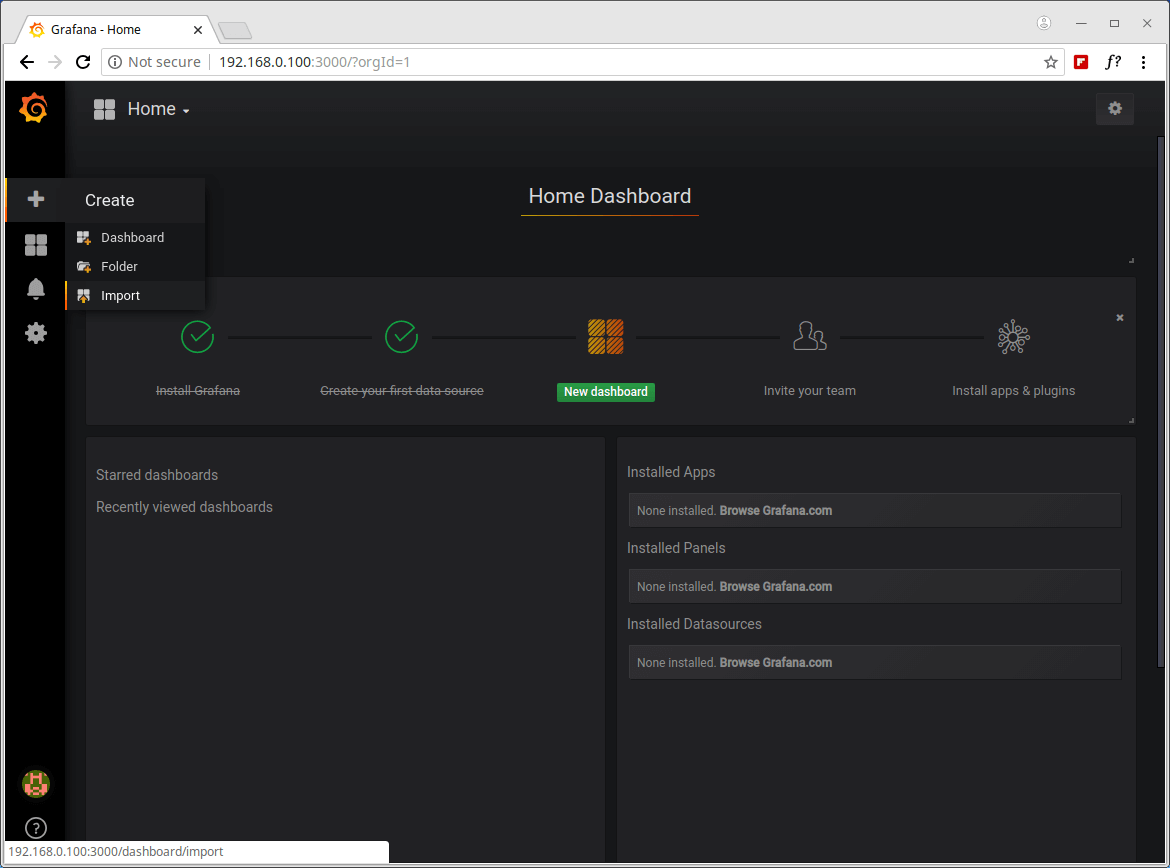Expand the Home dashboard dropdown
The width and height of the screenshot is (1170, 868).
157,109
